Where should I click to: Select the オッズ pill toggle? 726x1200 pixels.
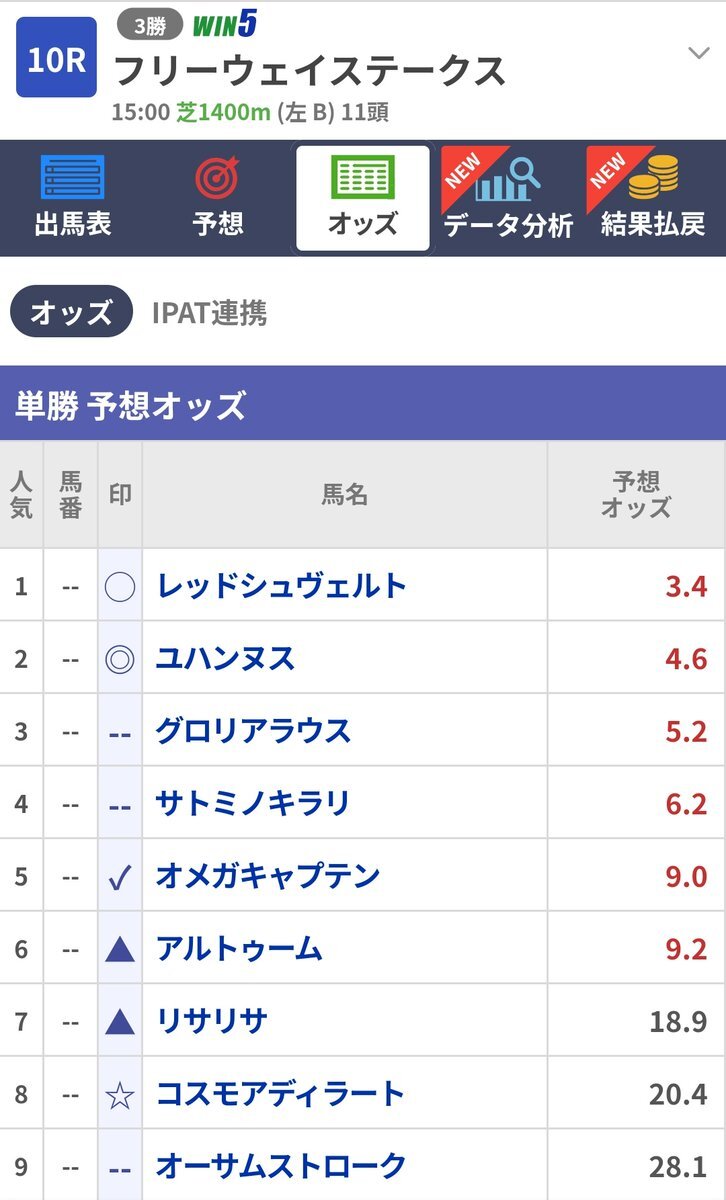71,312
